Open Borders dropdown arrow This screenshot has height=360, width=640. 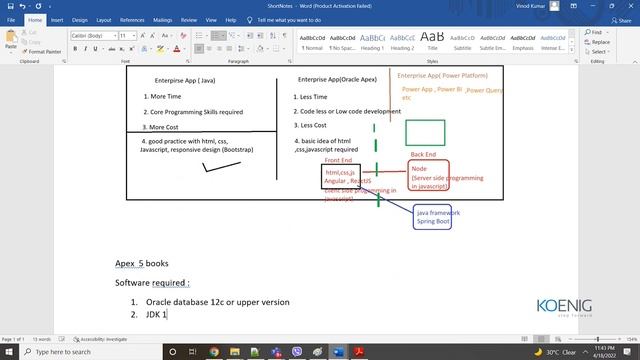(284, 49)
